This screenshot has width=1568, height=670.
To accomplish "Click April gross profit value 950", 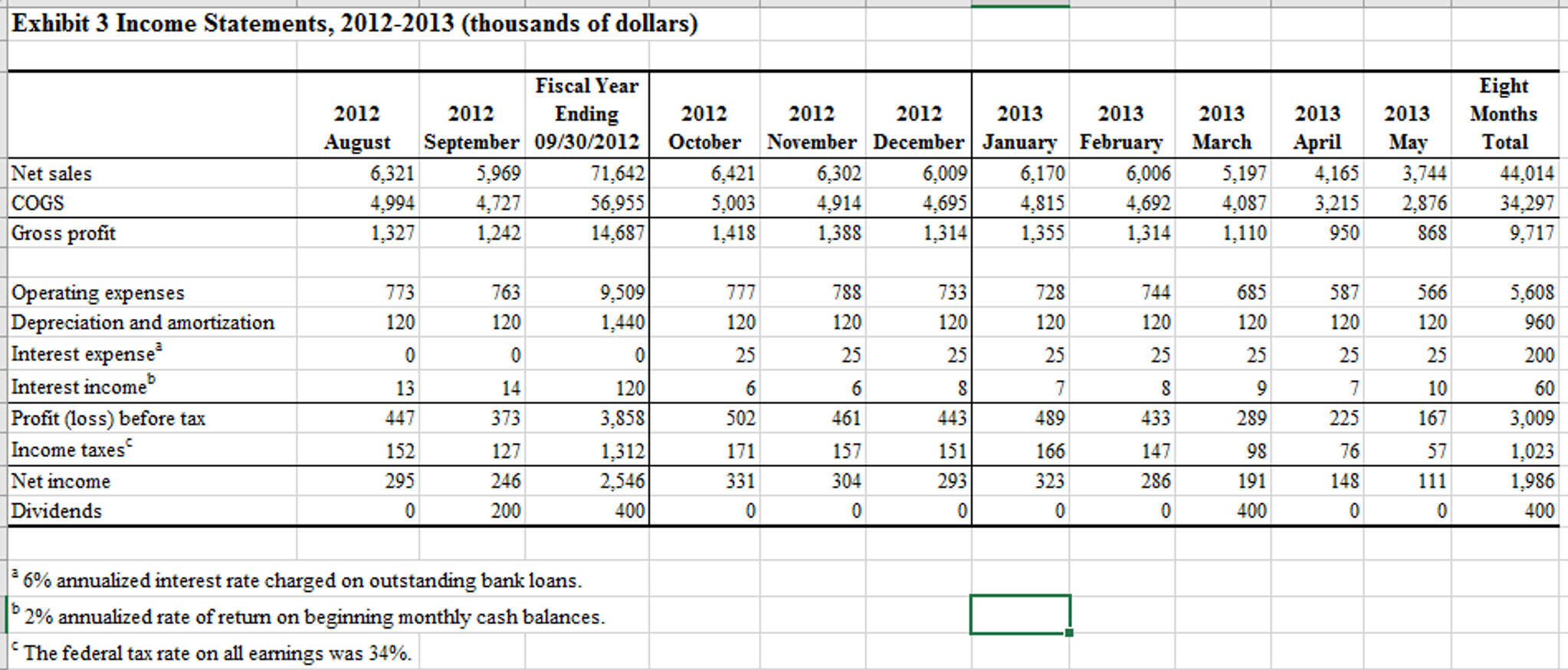I will click(1345, 233).
